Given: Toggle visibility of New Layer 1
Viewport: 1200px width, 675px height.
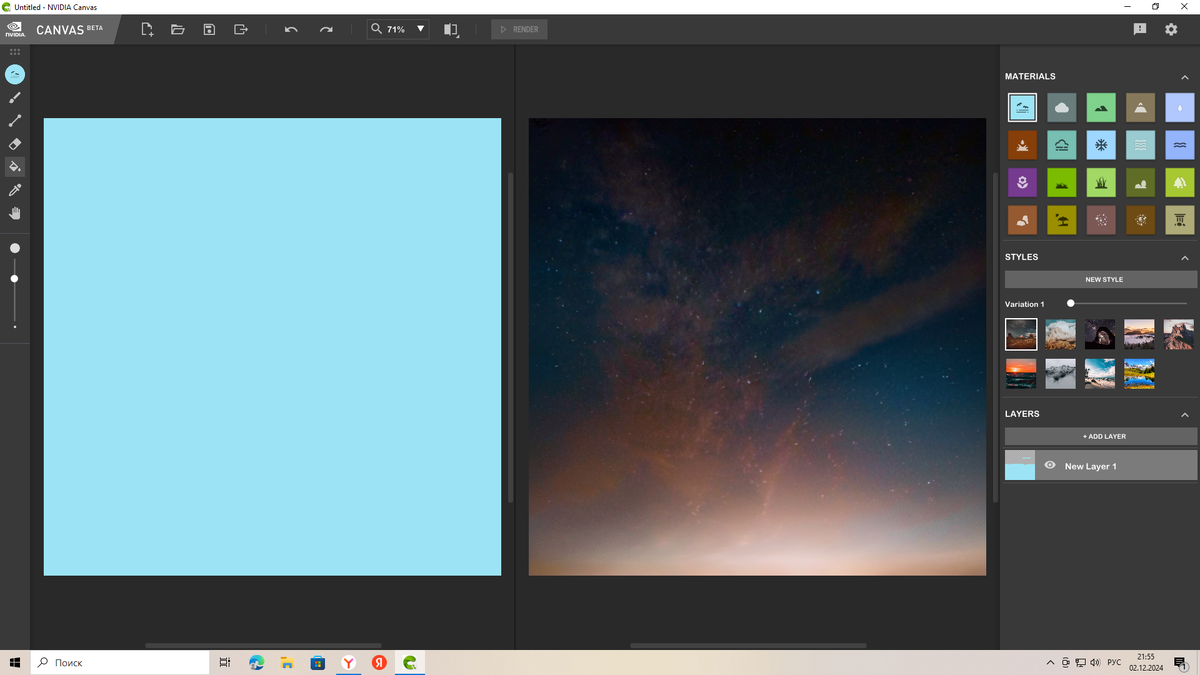Looking at the screenshot, I should pyautogui.click(x=1050, y=465).
